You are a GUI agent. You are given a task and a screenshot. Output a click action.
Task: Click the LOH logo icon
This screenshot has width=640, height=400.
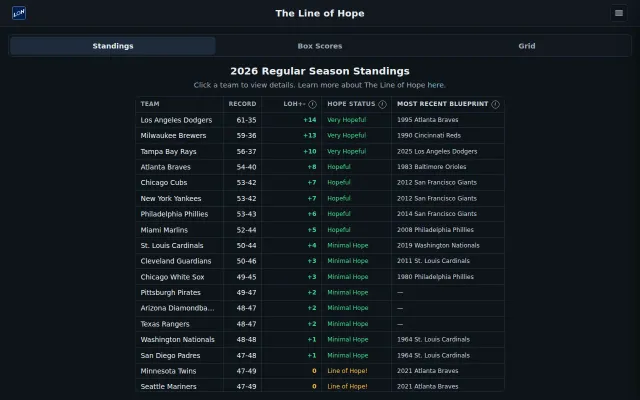tap(19, 13)
